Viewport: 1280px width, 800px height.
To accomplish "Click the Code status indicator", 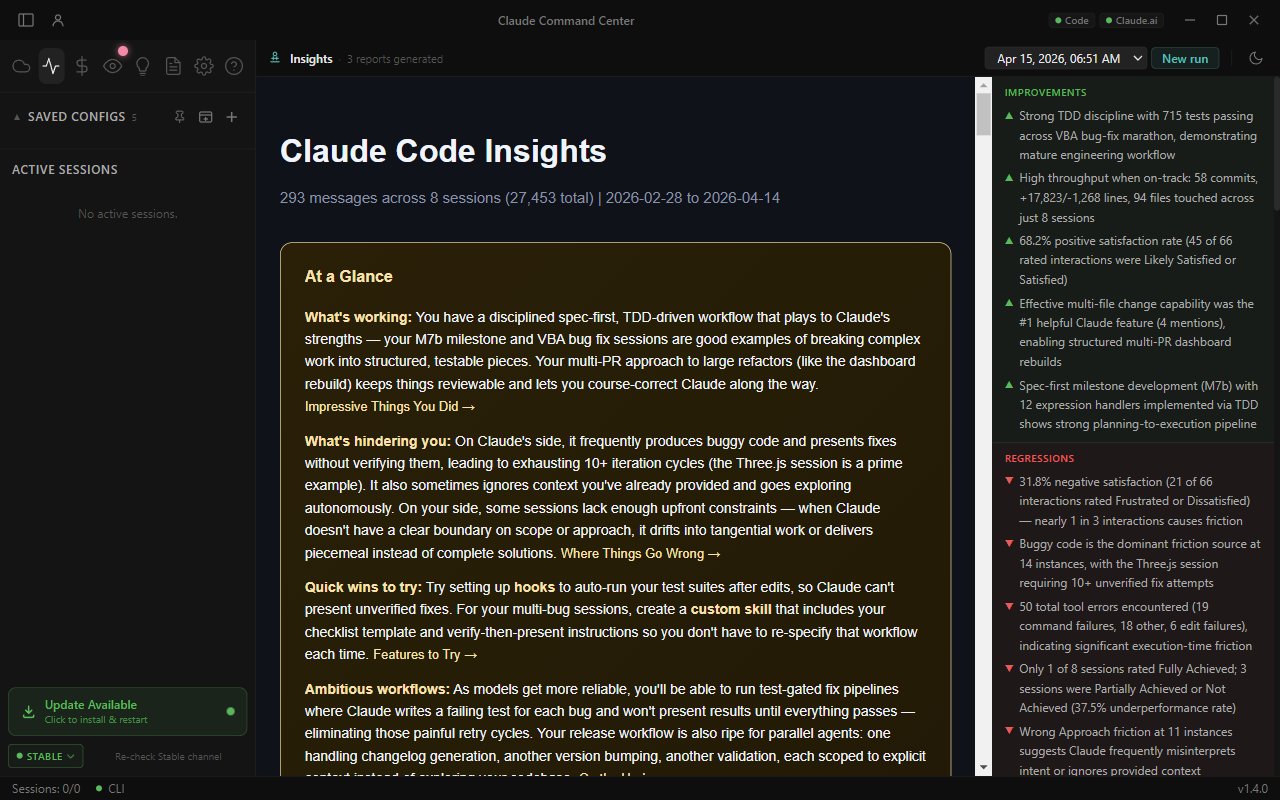I will click(1071, 20).
